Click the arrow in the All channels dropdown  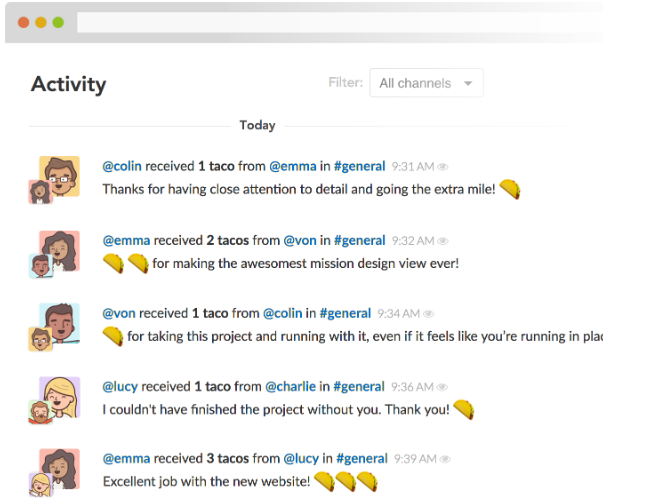[468, 83]
